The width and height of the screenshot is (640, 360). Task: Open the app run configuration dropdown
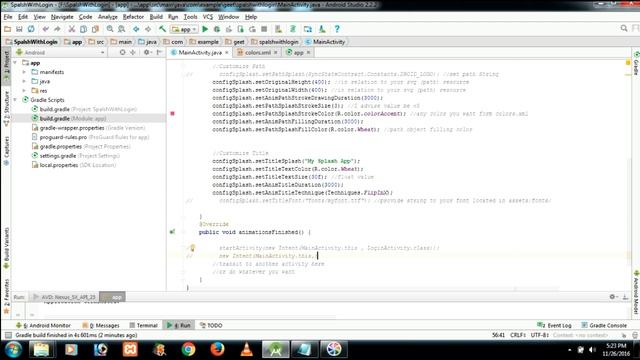point(184,29)
